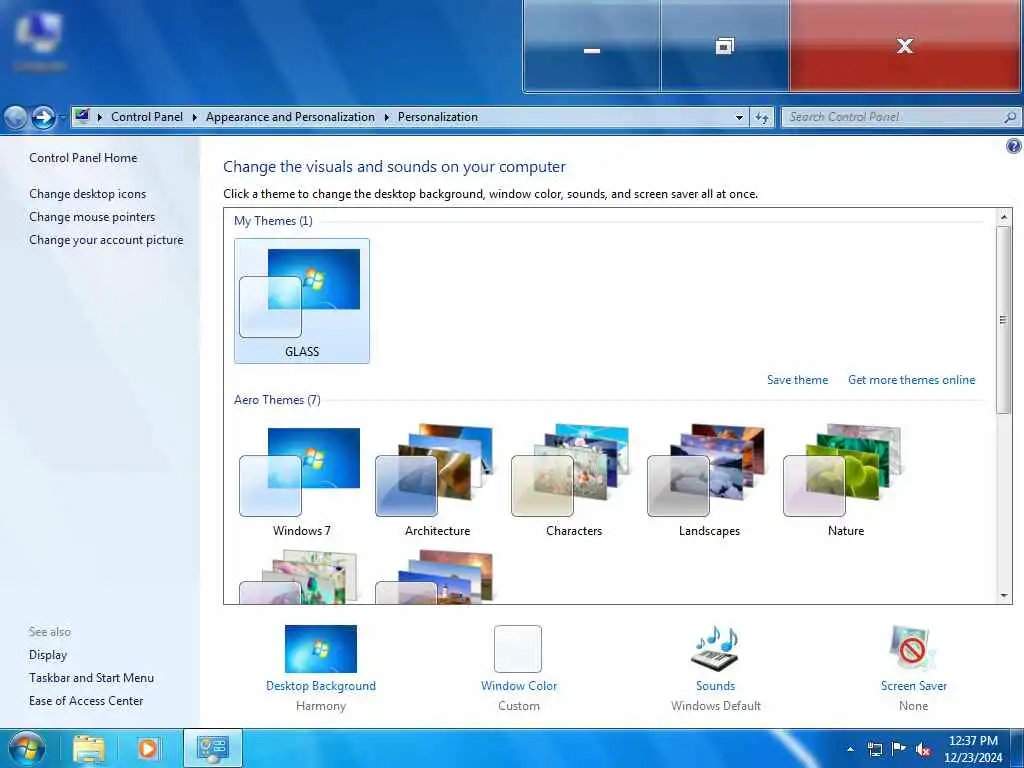Image resolution: width=1024 pixels, height=768 pixels.
Task: Select Control Panel breadcrumb
Action: [x=147, y=117]
